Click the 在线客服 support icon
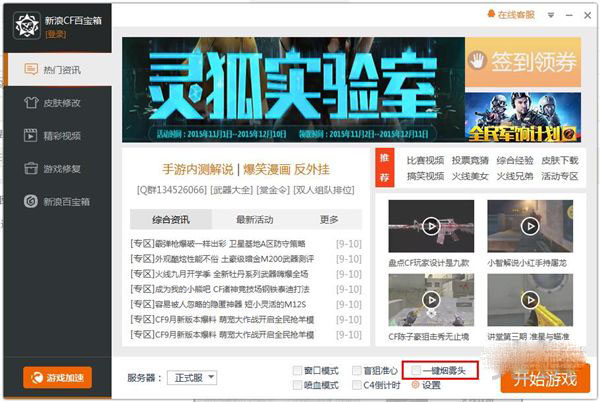Image resolution: width=600 pixels, height=402 pixels. click(x=492, y=15)
